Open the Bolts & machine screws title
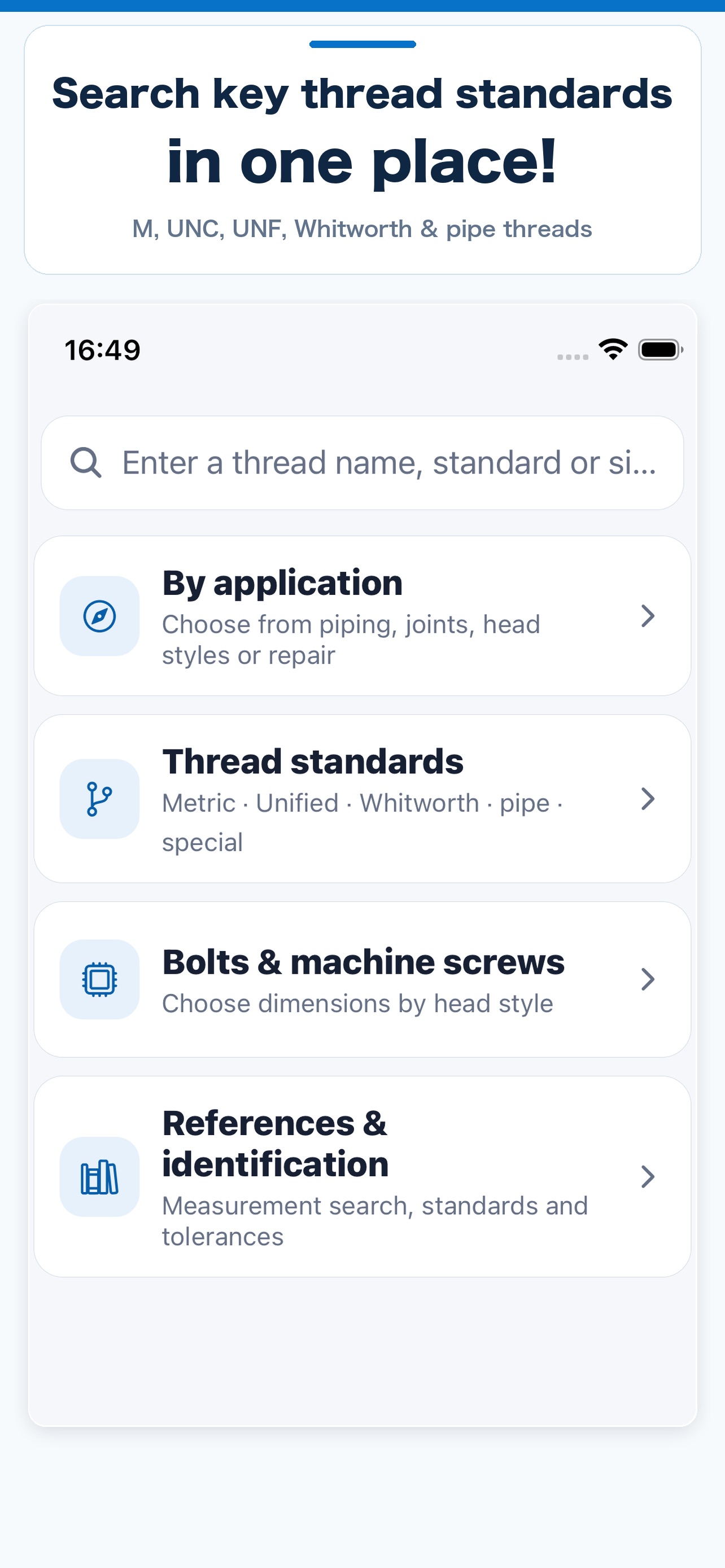This screenshot has height=1568, width=725. [x=364, y=962]
